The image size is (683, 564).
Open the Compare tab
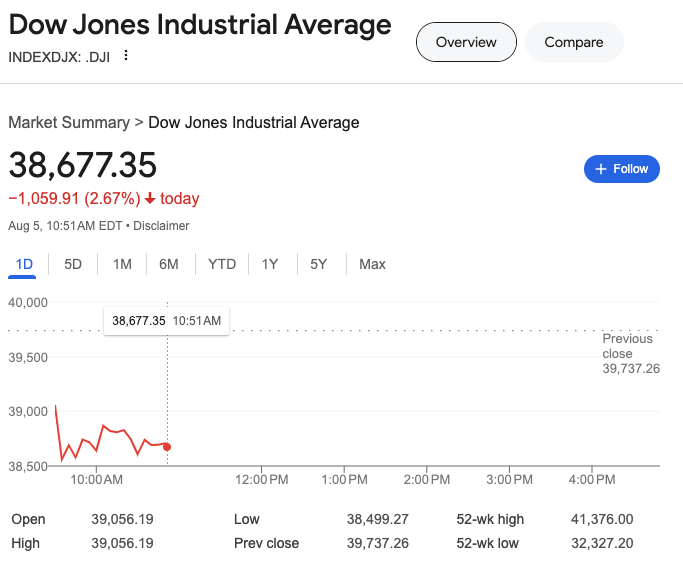574,42
